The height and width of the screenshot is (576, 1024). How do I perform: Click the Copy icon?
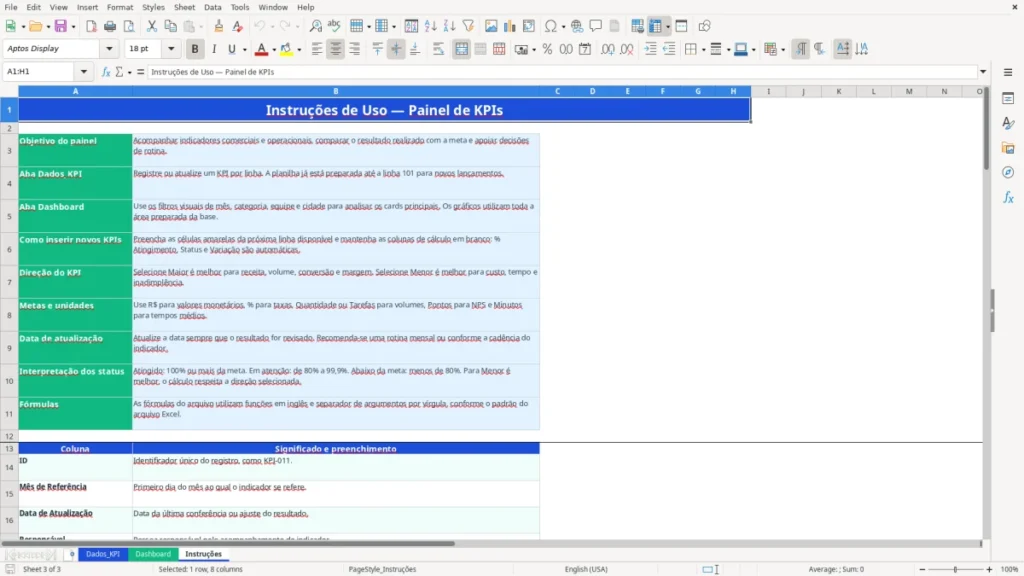click(170, 26)
